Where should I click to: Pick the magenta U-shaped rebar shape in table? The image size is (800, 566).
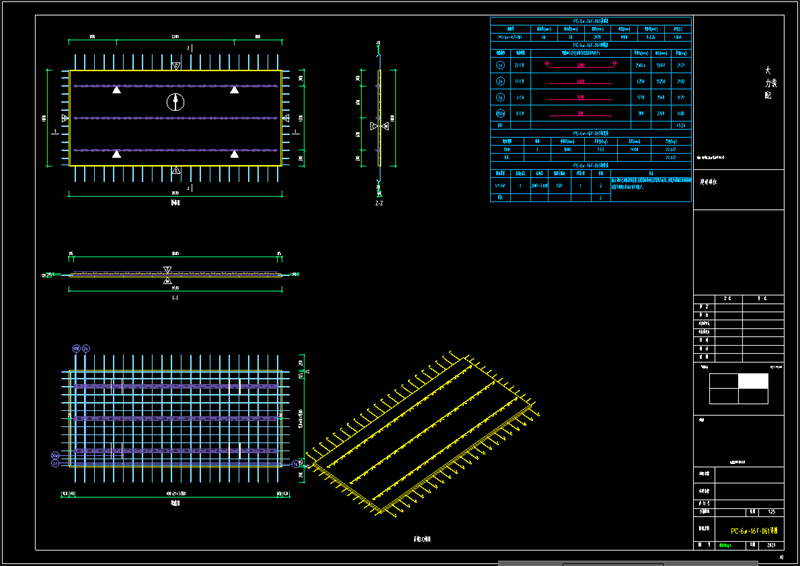tap(581, 65)
